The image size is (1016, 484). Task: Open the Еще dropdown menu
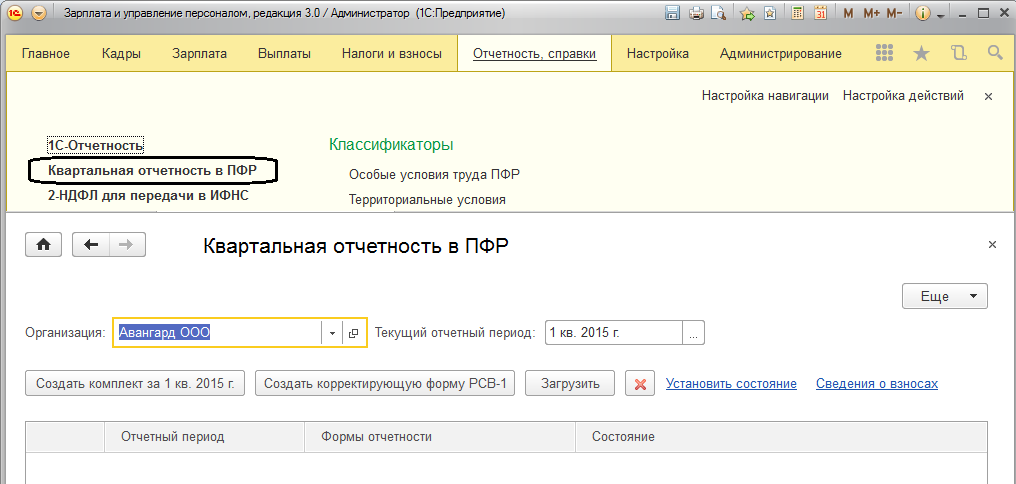[945, 296]
